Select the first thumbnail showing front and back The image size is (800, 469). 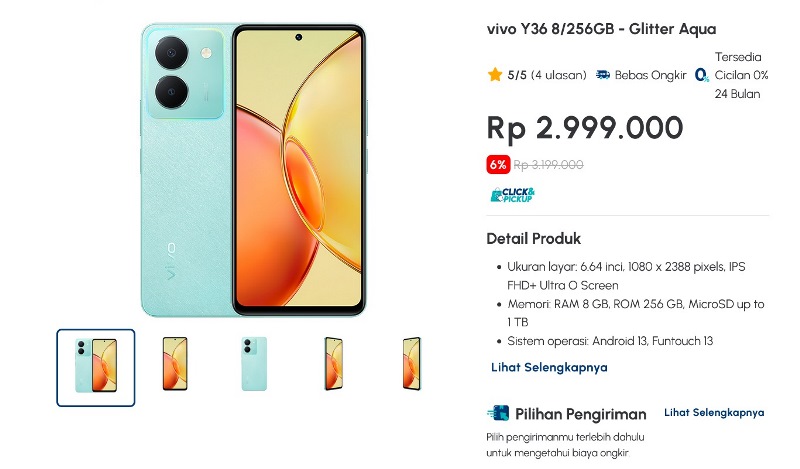pyautogui.click(x=96, y=367)
